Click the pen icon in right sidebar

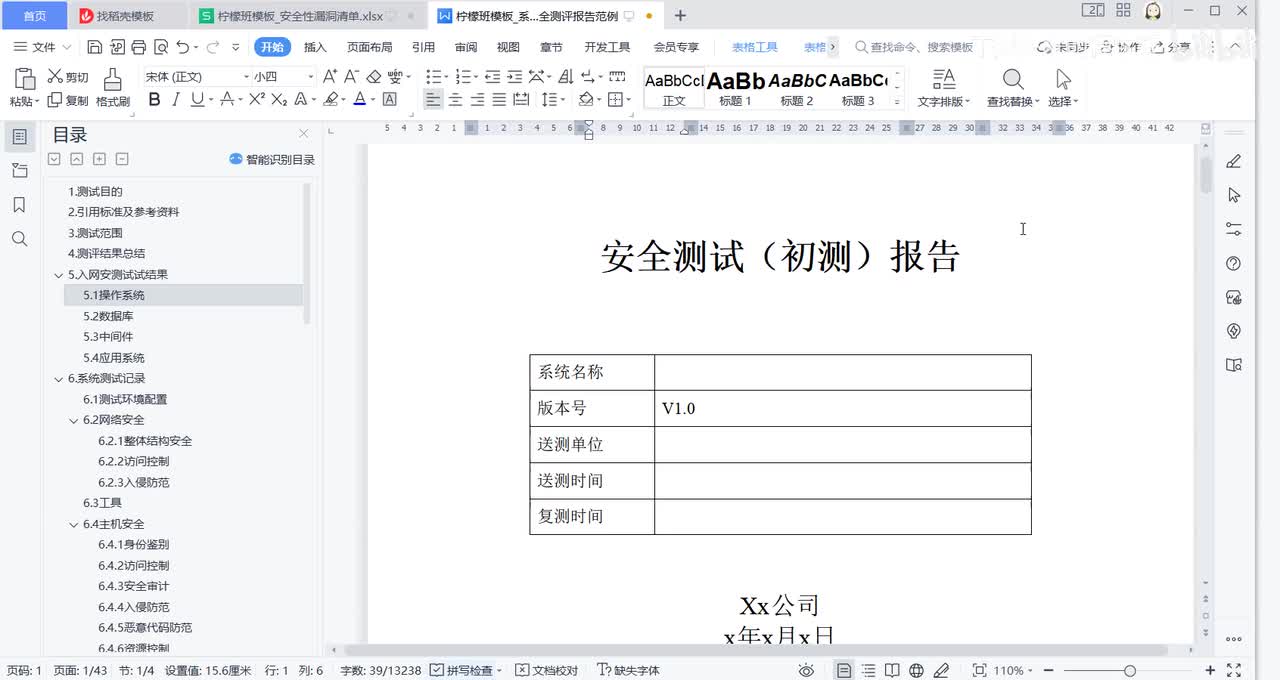tap(1234, 161)
